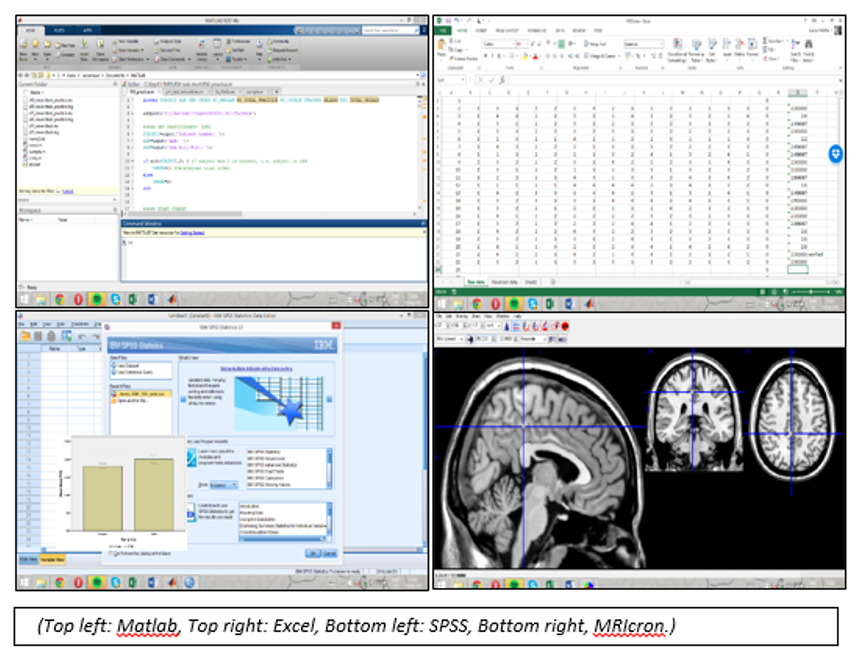Viewport: 862px width, 653px height.
Task: Click the Chrome icon in the MATLAB taskbar
Action: point(59,298)
